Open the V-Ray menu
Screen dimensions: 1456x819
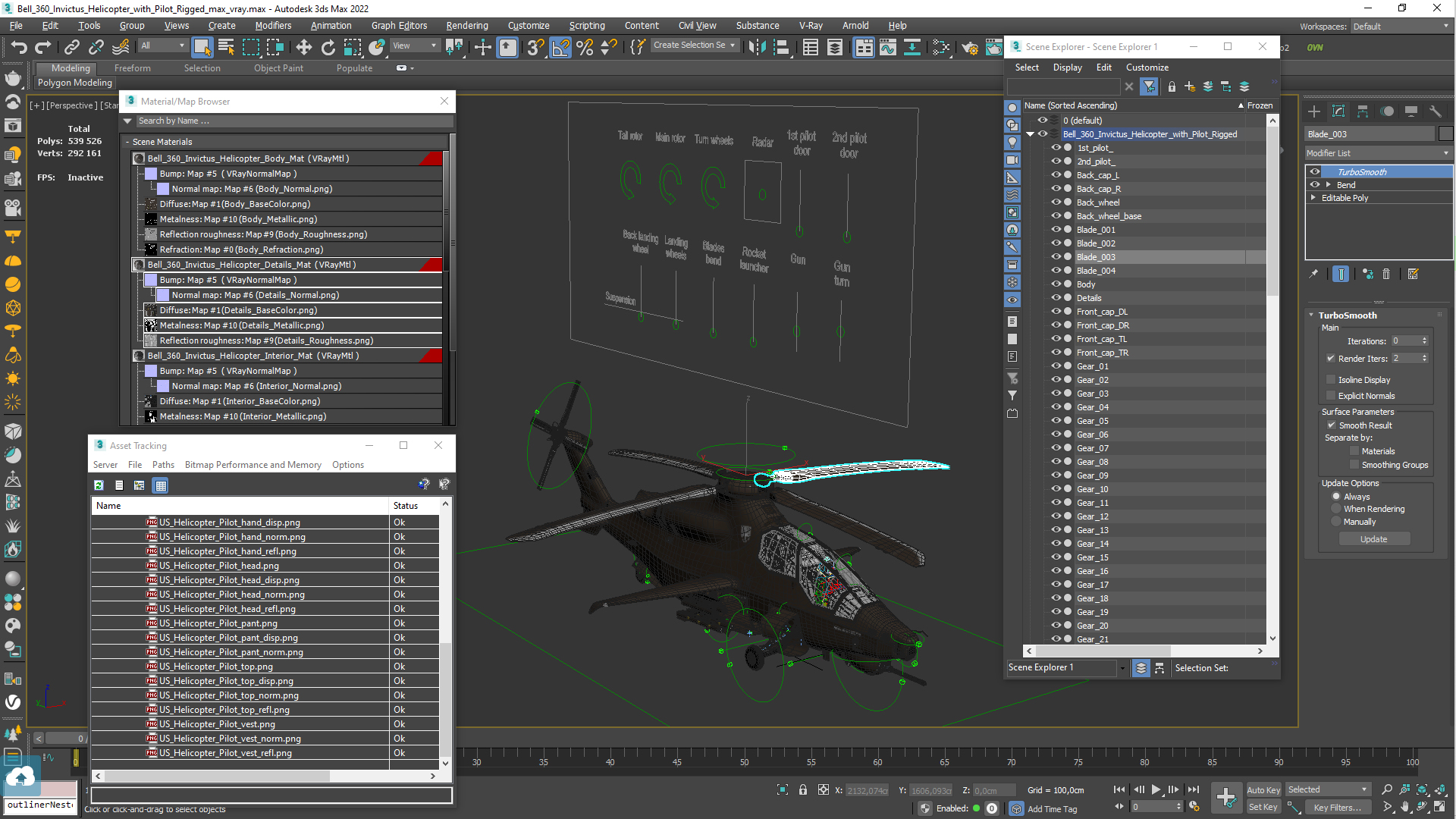point(811,26)
